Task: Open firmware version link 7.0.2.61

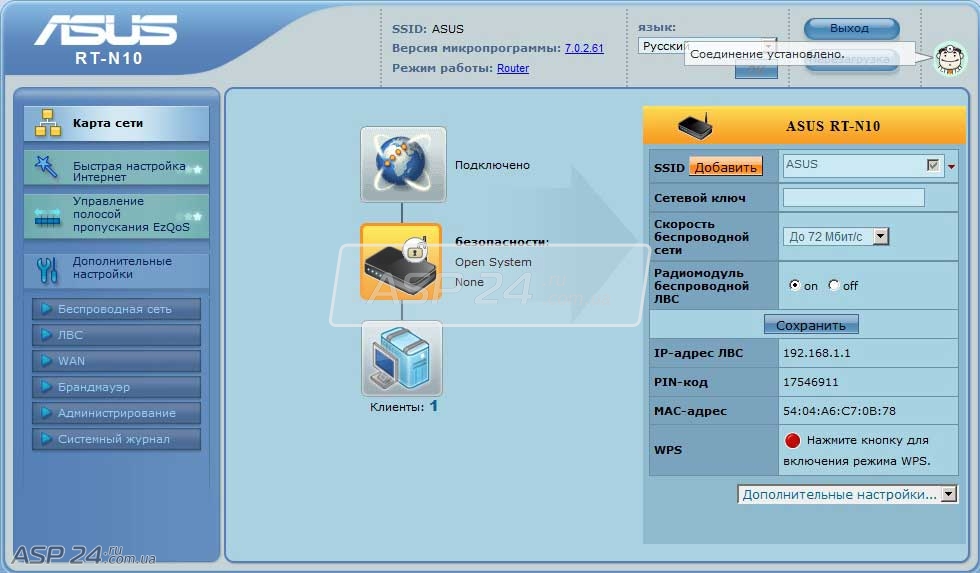Action: (x=584, y=48)
